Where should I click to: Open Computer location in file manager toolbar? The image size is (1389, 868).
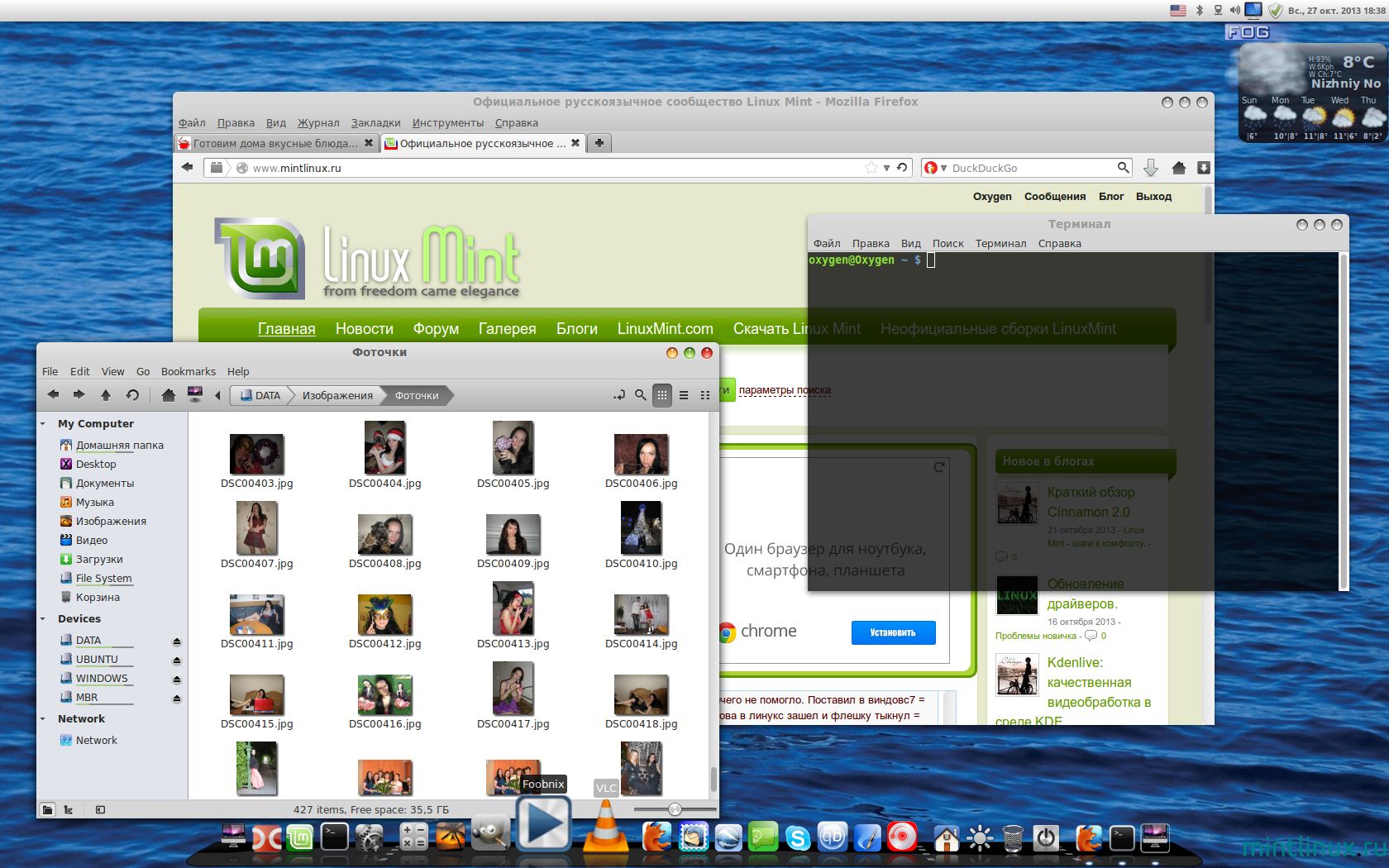pos(195,395)
